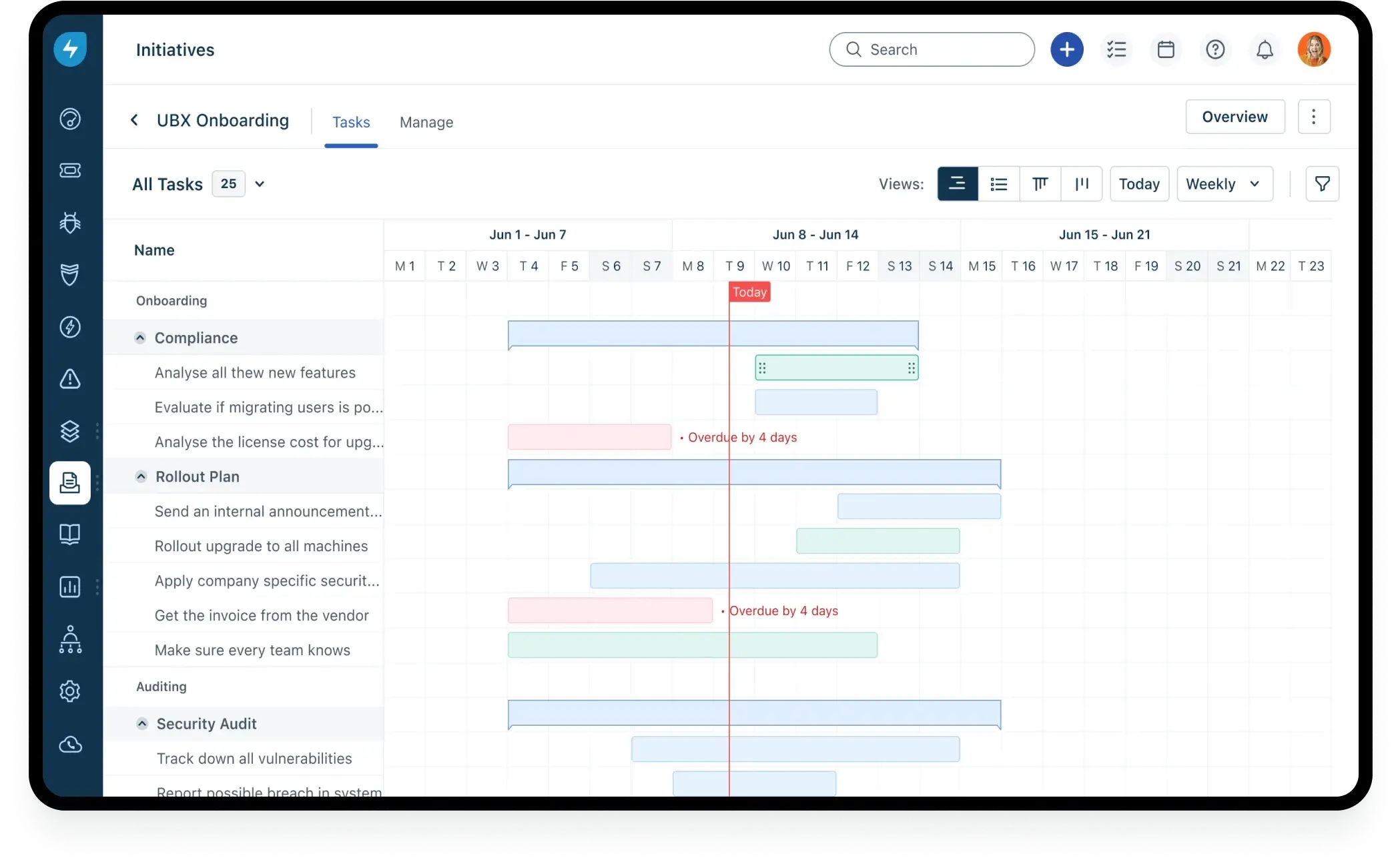Screen dimensions: 1400x866
Task: Click the bug/issues sidebar icon
Action: point(71,223)
